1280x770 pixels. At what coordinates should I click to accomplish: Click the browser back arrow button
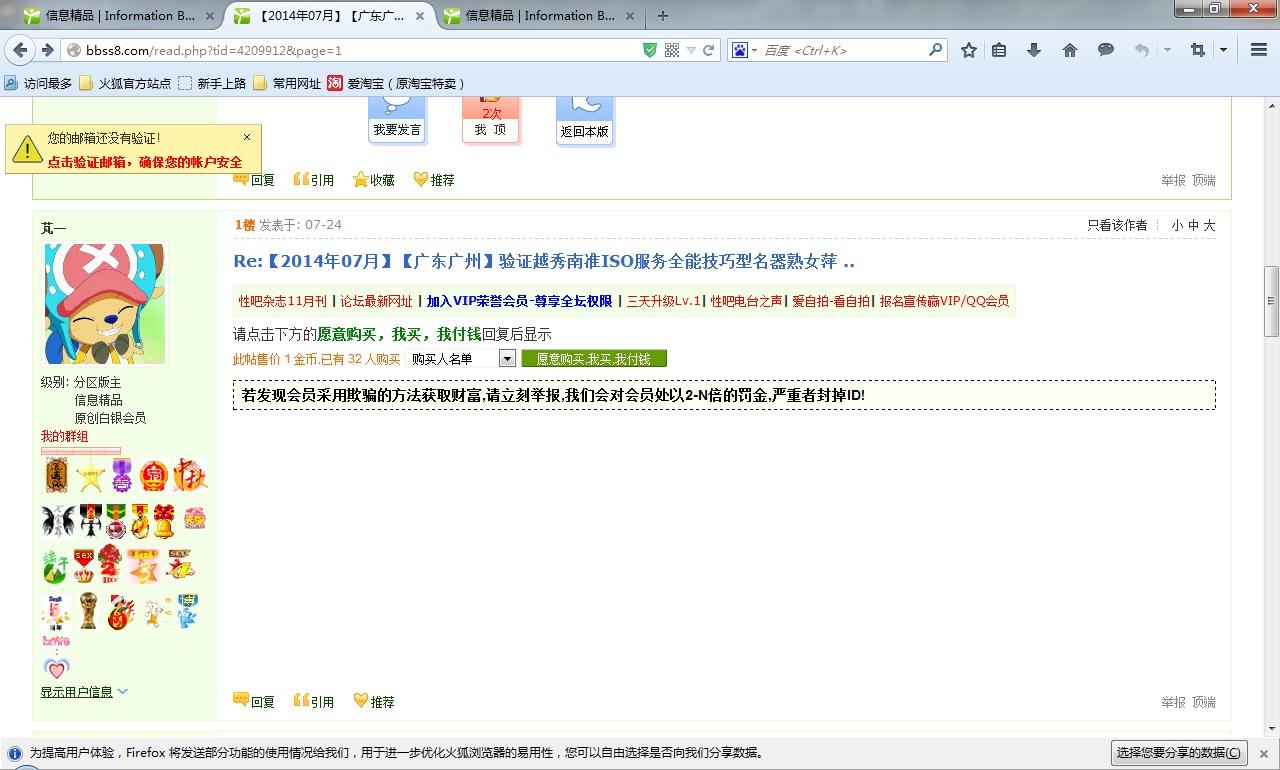pos(20,50)
